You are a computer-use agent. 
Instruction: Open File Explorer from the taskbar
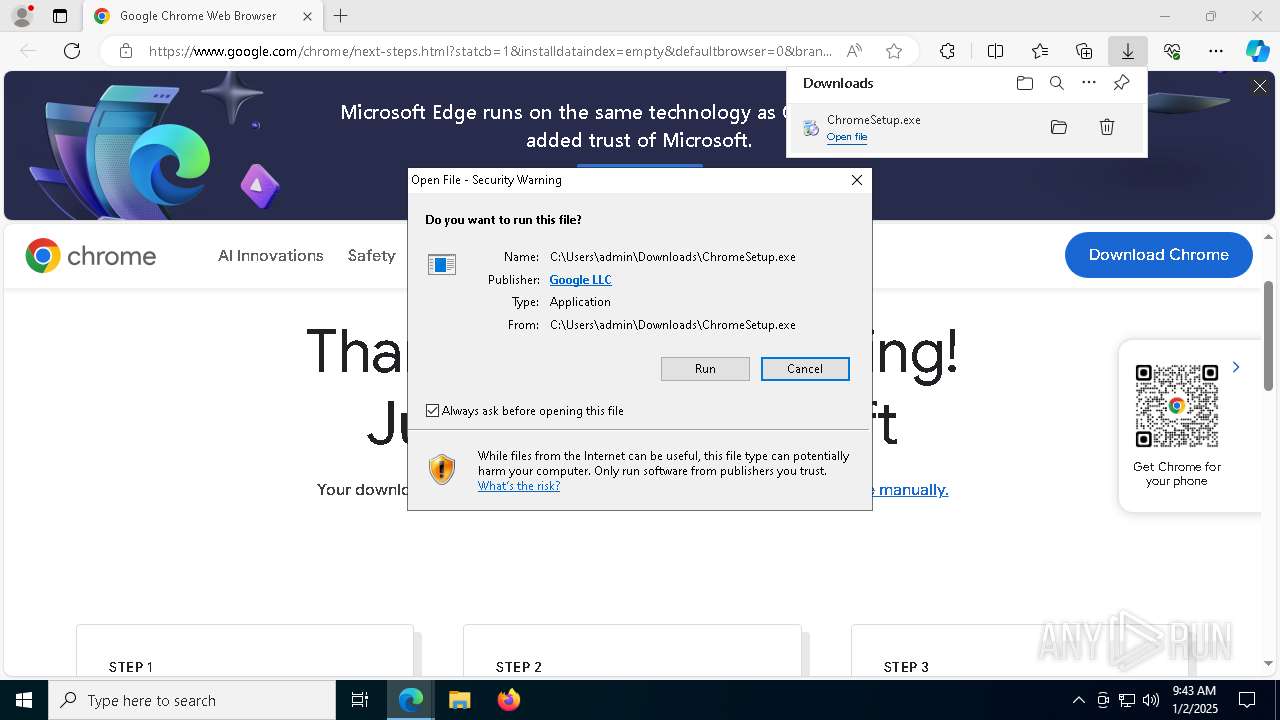click(459, 700)
